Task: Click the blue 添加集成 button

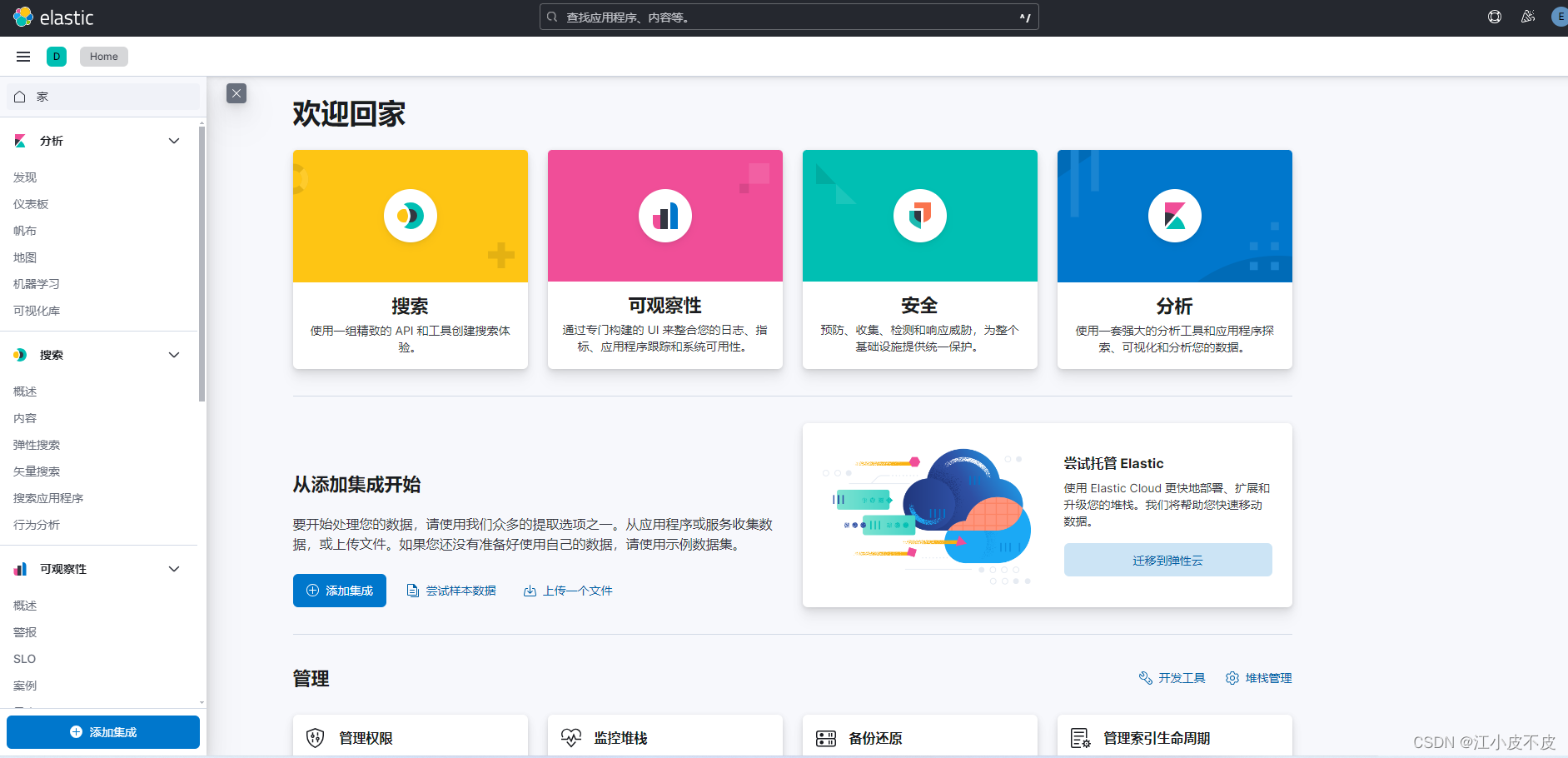Action: 339,590
